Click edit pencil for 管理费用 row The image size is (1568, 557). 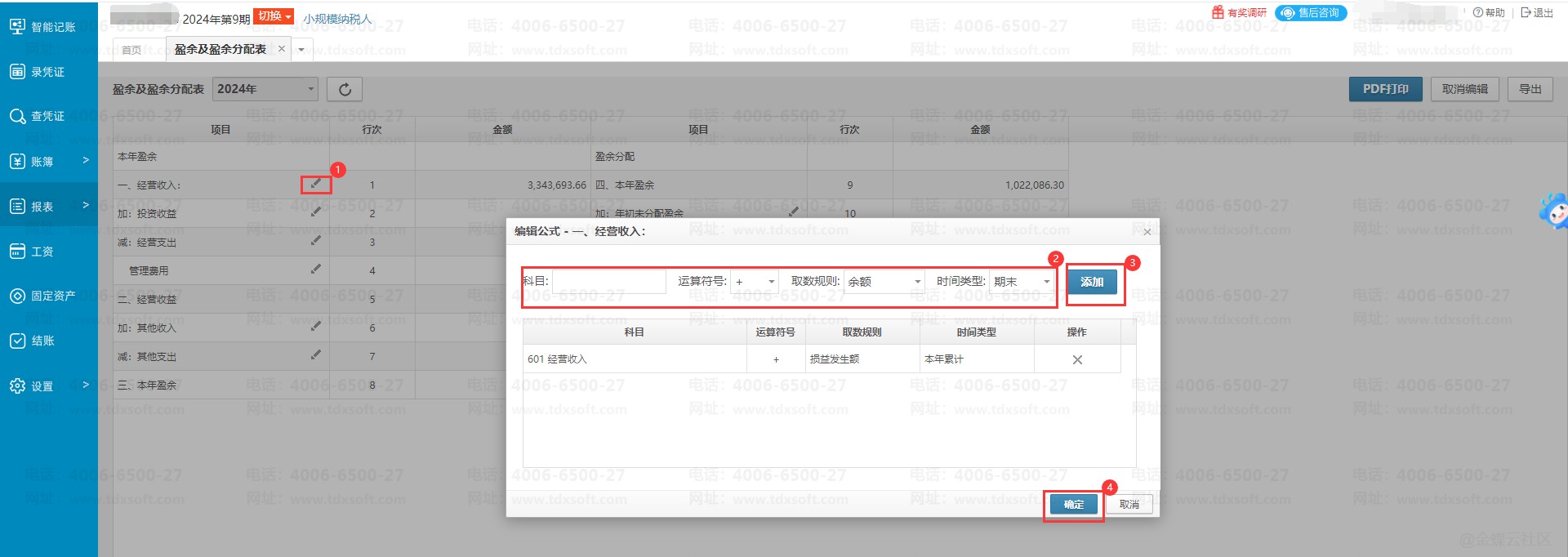[315, 270]
